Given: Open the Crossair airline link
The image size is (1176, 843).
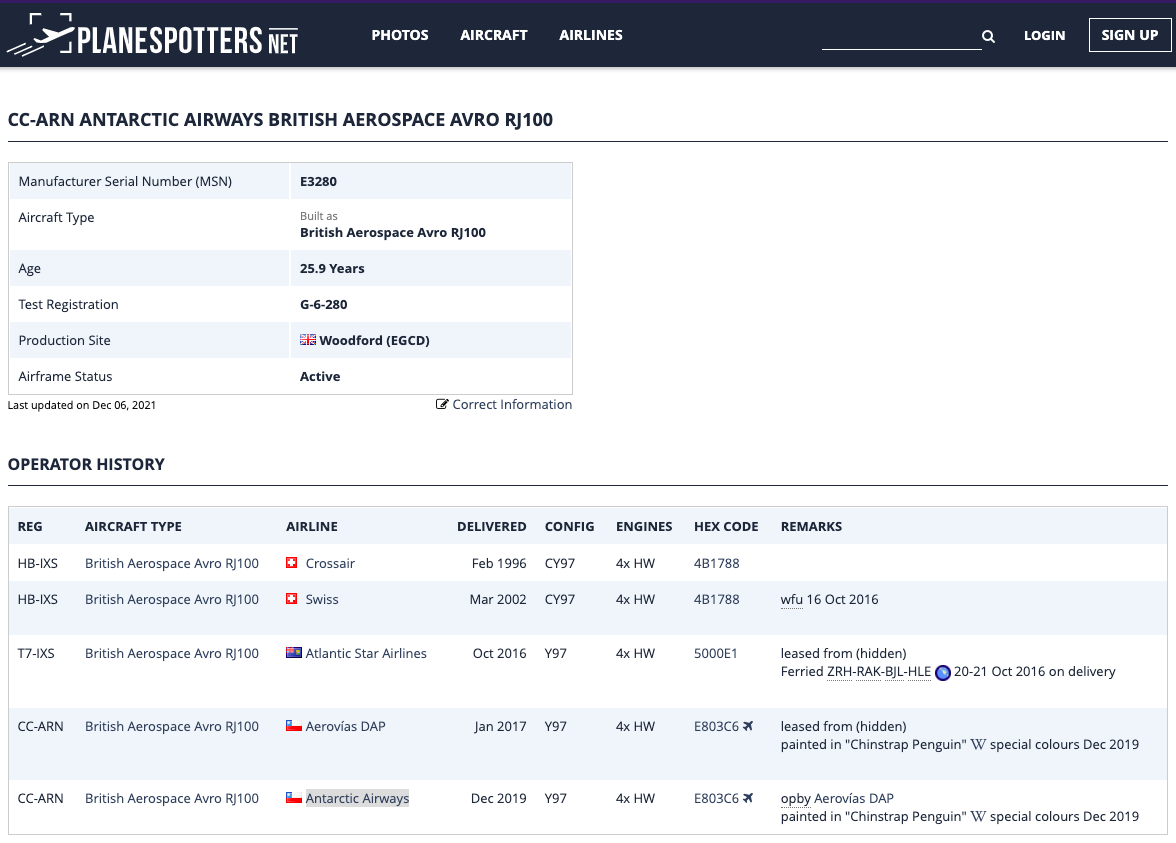Looking at the screenshot, I should point(330,563).
